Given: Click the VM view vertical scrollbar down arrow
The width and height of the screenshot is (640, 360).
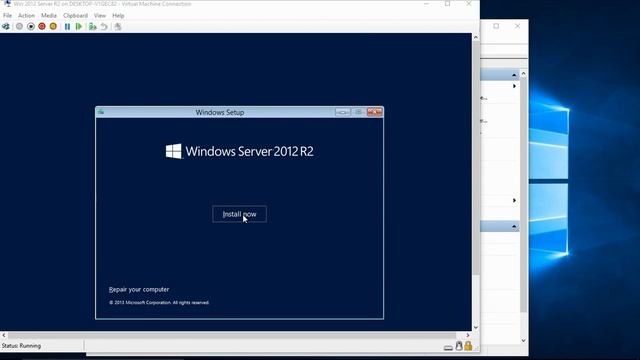Looking at the screenshot, I should coord(476,327).
